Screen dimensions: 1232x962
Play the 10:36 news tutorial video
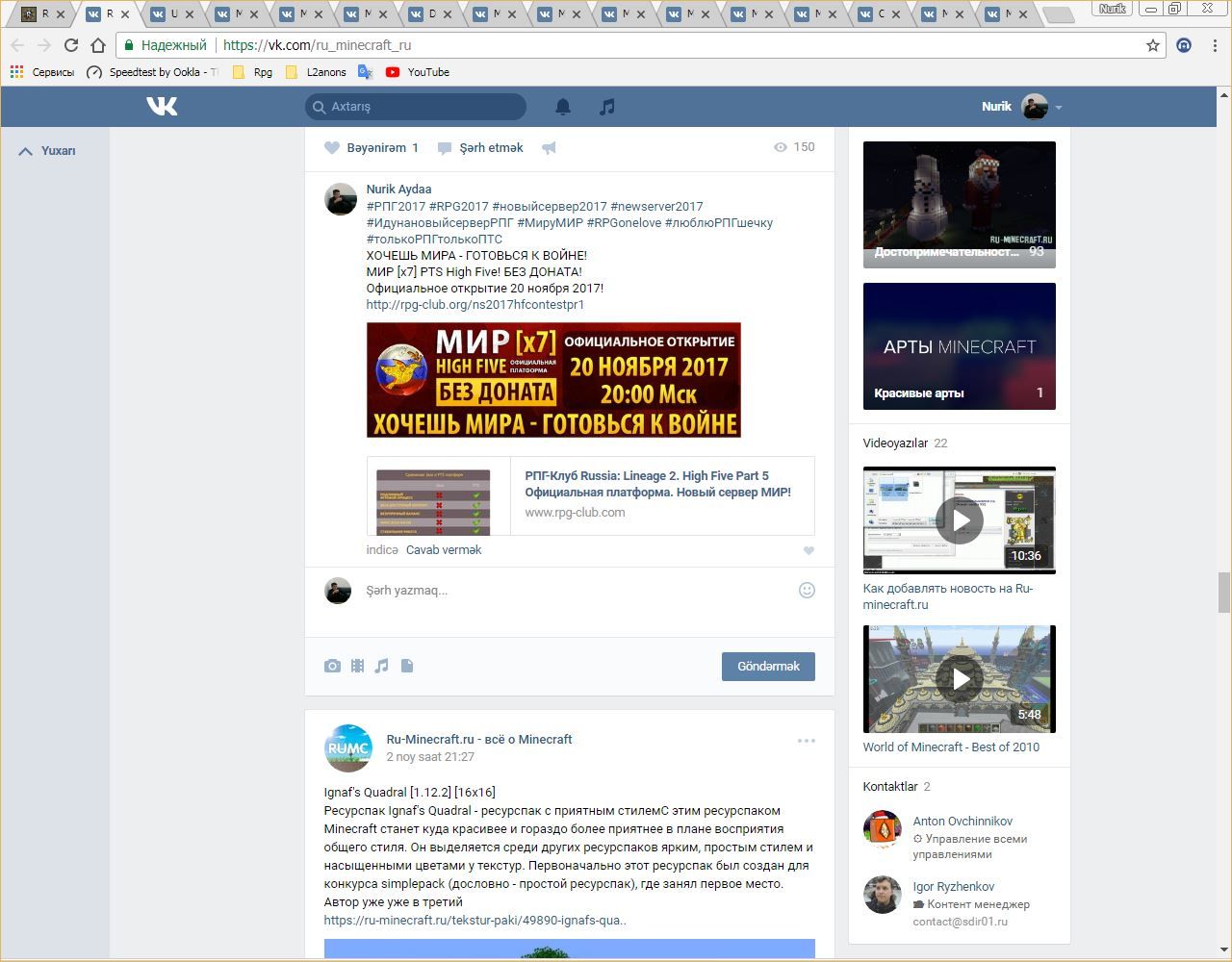(x=960, y=520)
